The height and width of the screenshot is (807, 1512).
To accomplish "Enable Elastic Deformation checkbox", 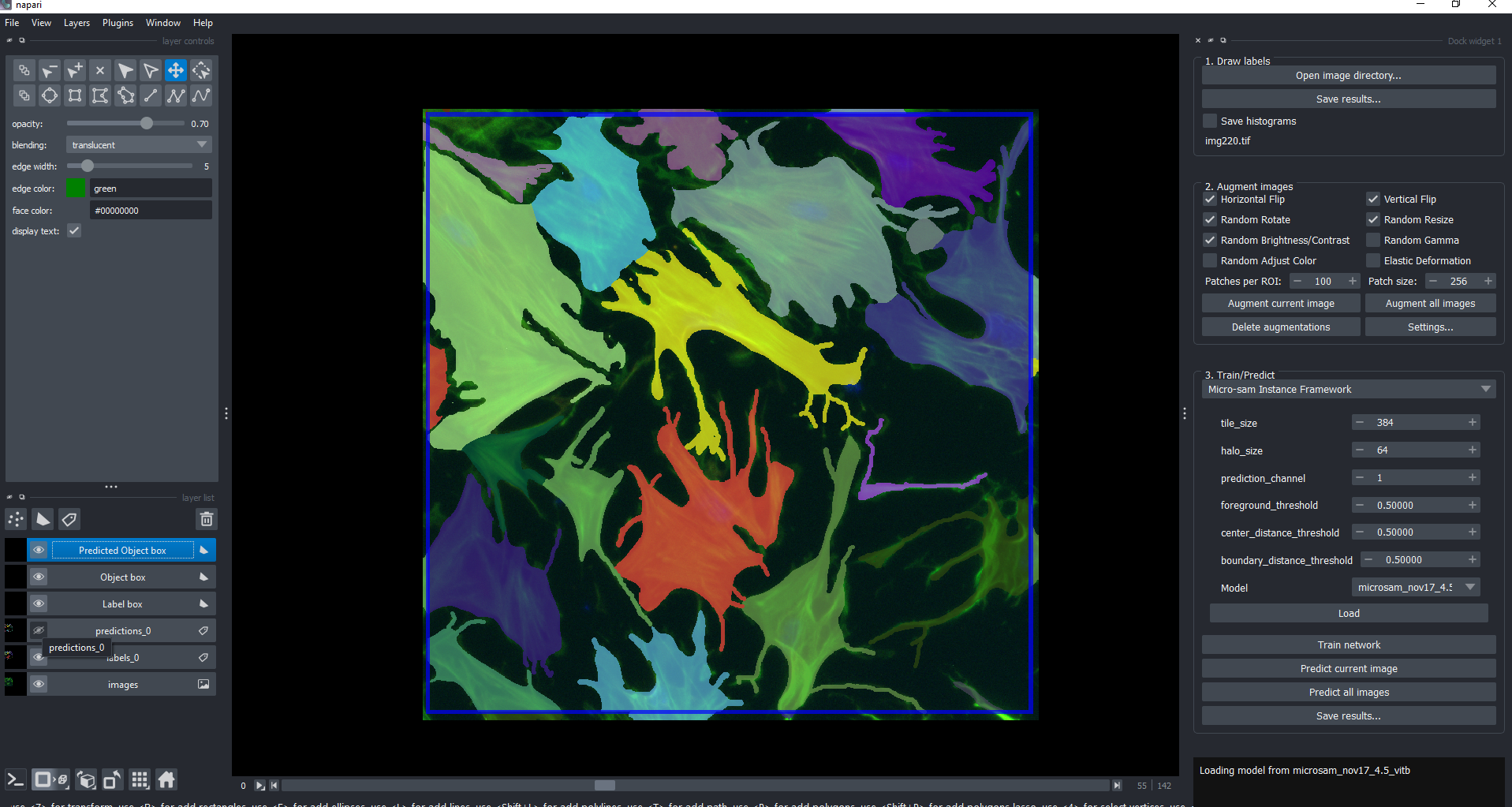I will click(x=1373, y=260).
